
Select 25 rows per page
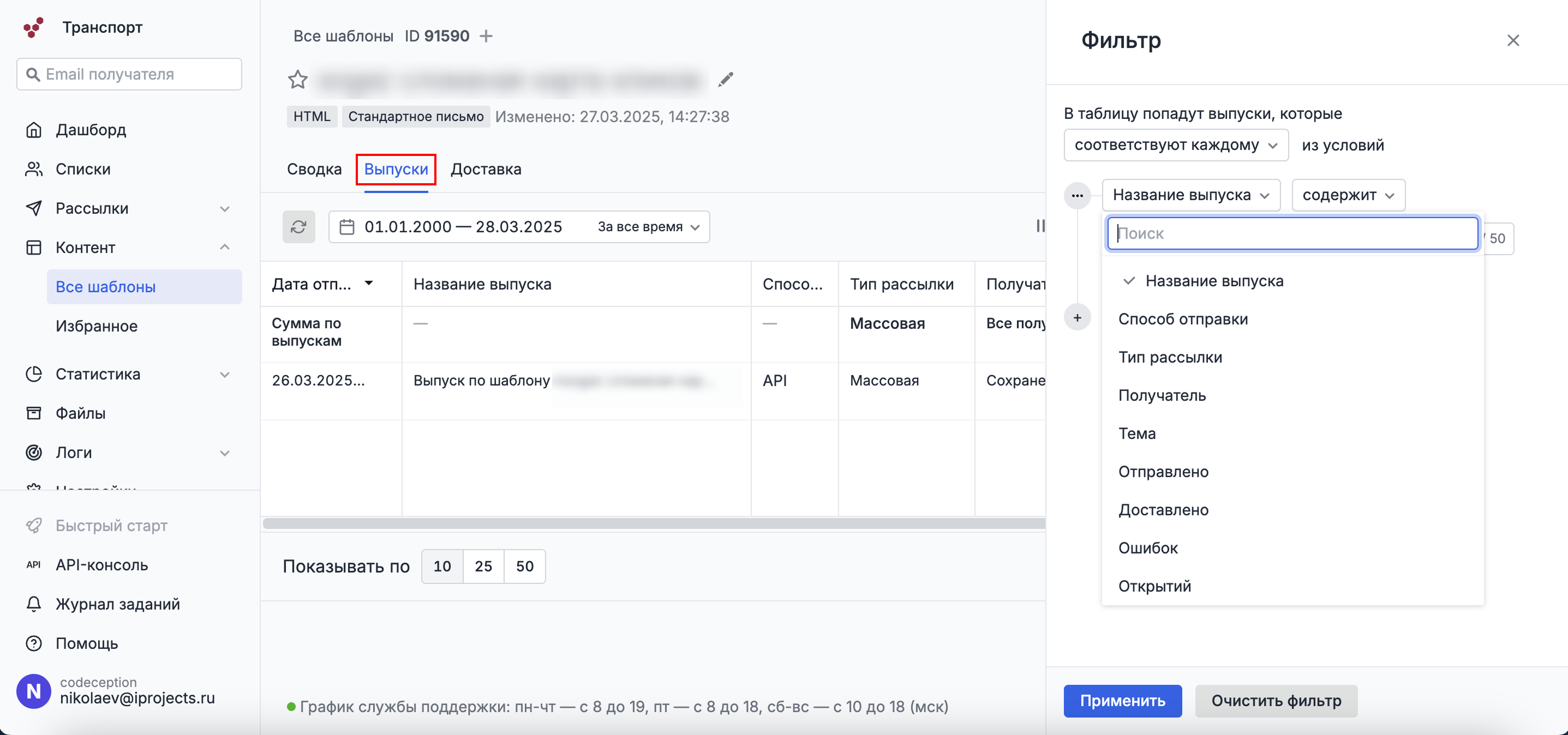[483, 567]
